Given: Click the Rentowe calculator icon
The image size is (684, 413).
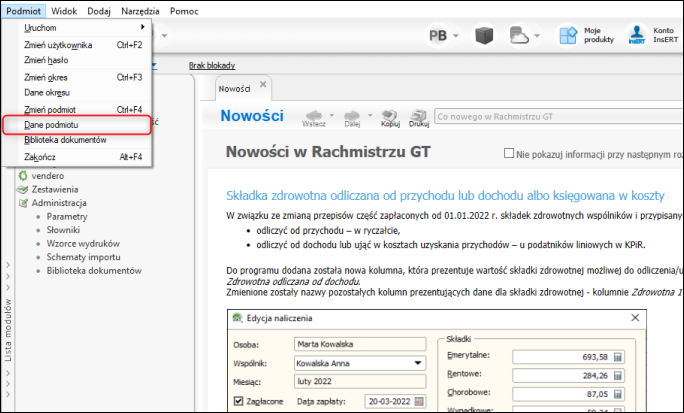Looking at the screenshot, I should tap(617, 375).
